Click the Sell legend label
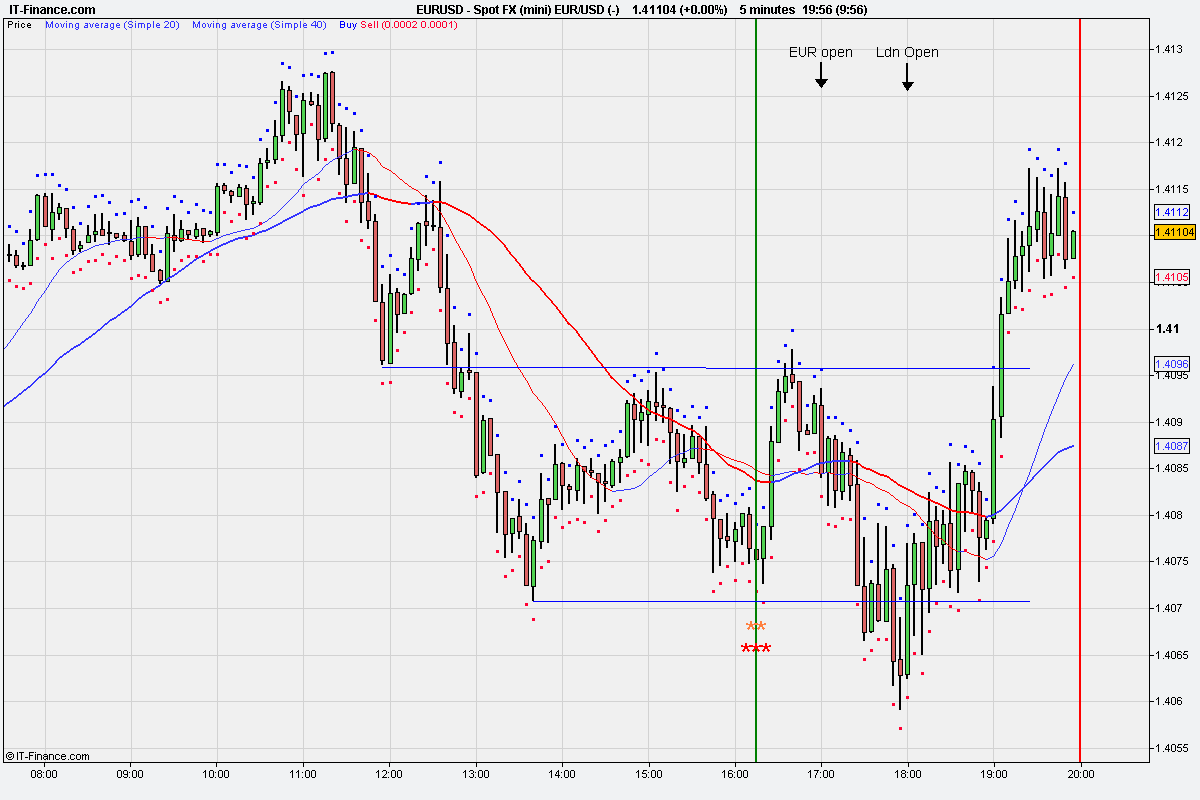1200x800 pixels. click(370, 24)
